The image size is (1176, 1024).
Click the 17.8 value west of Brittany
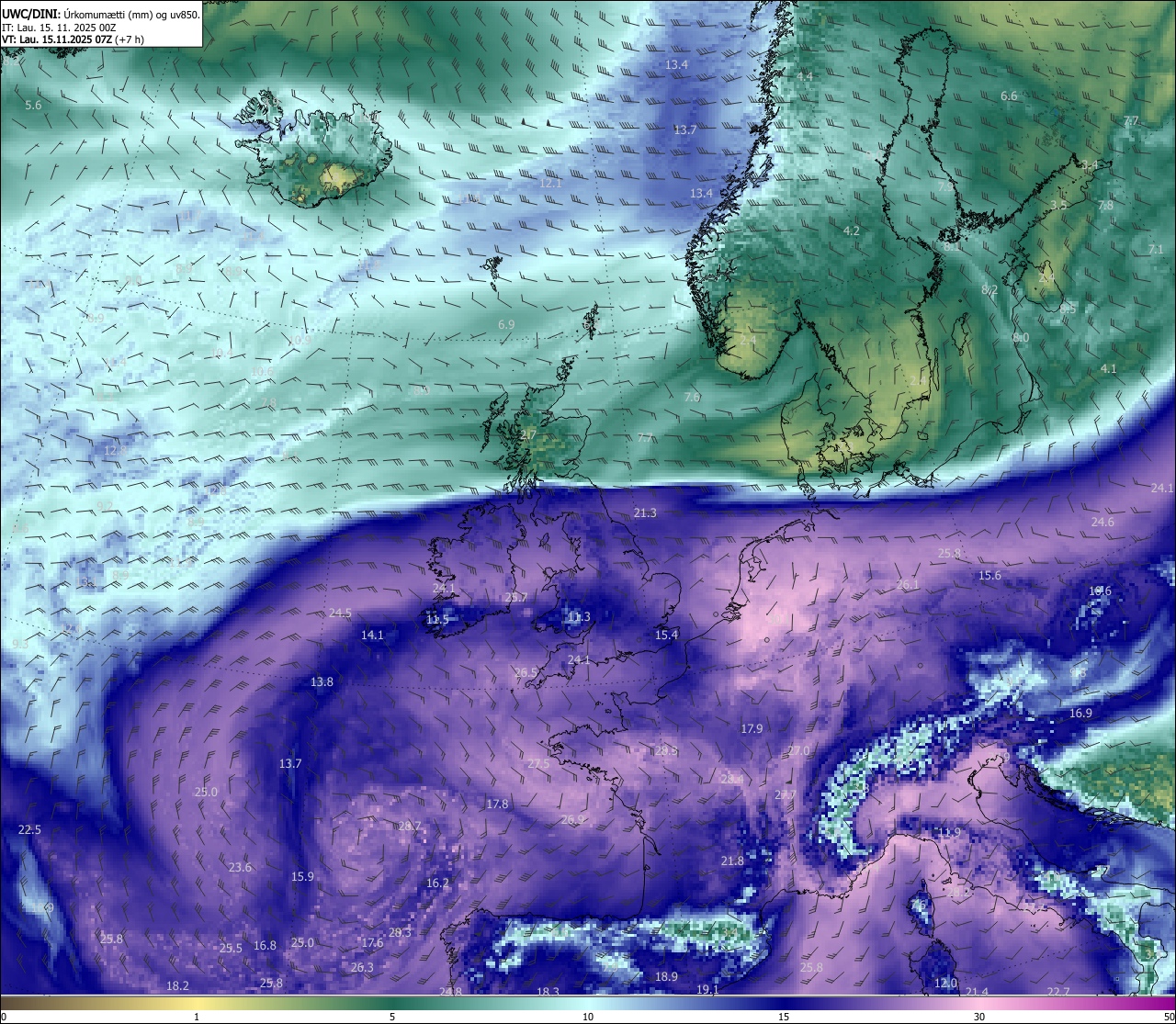point(497,804)
